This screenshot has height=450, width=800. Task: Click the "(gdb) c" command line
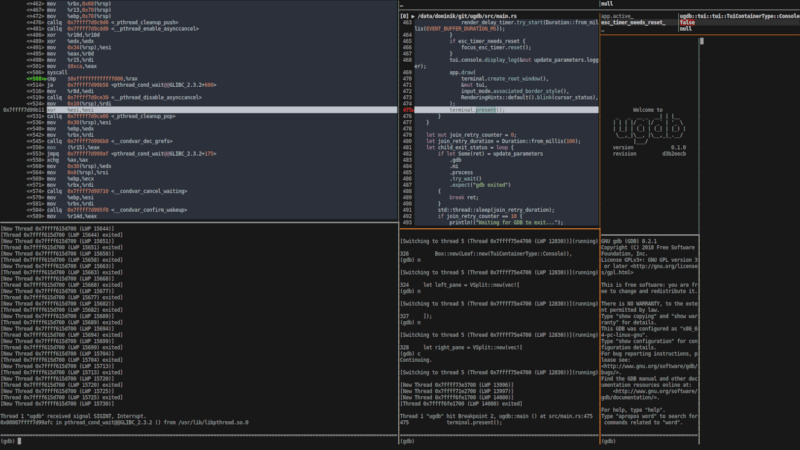(410, 354)
